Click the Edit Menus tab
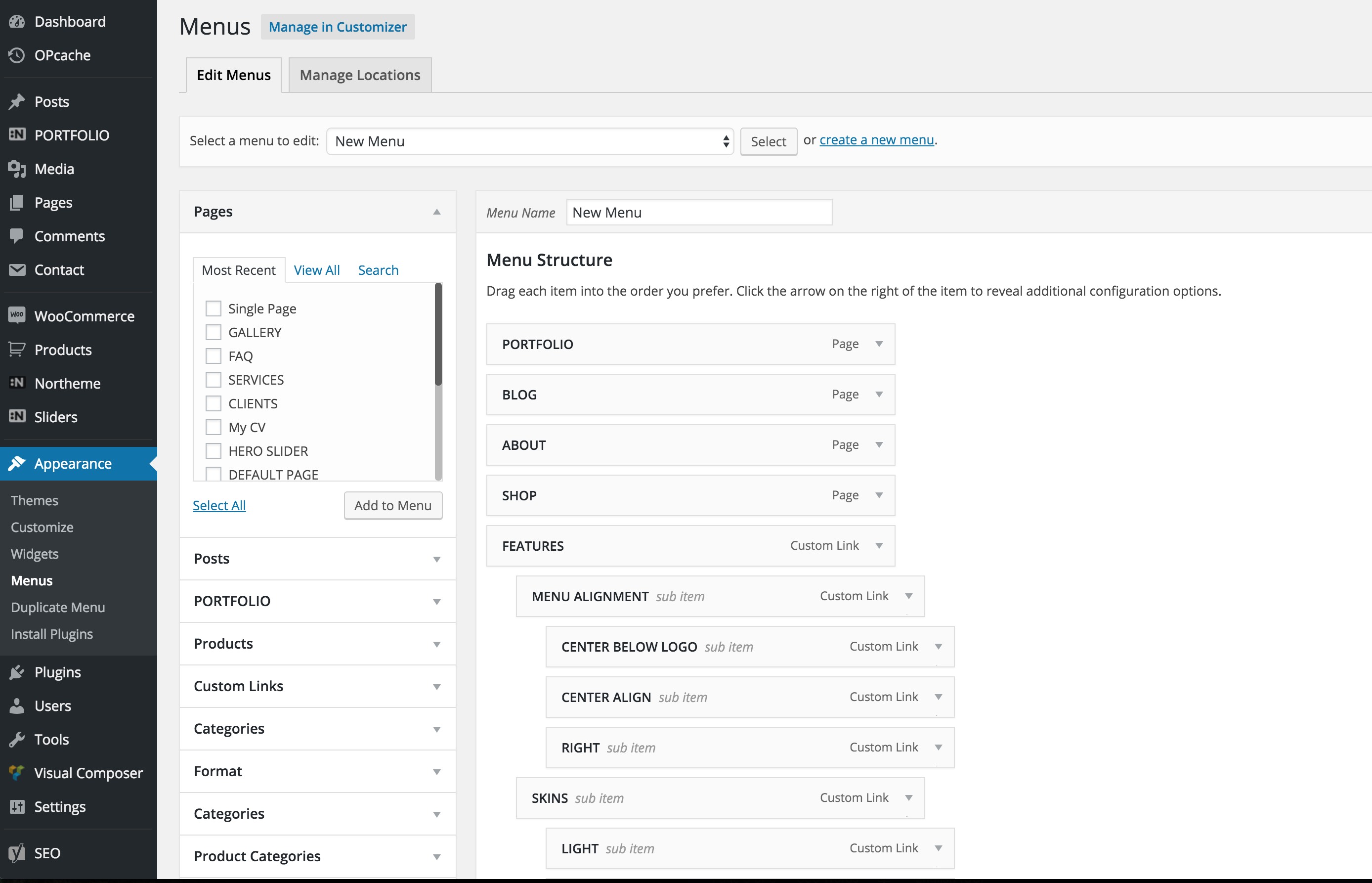Image resolution: width=1372 pixels, height=883 pixels. click(233, 74)
